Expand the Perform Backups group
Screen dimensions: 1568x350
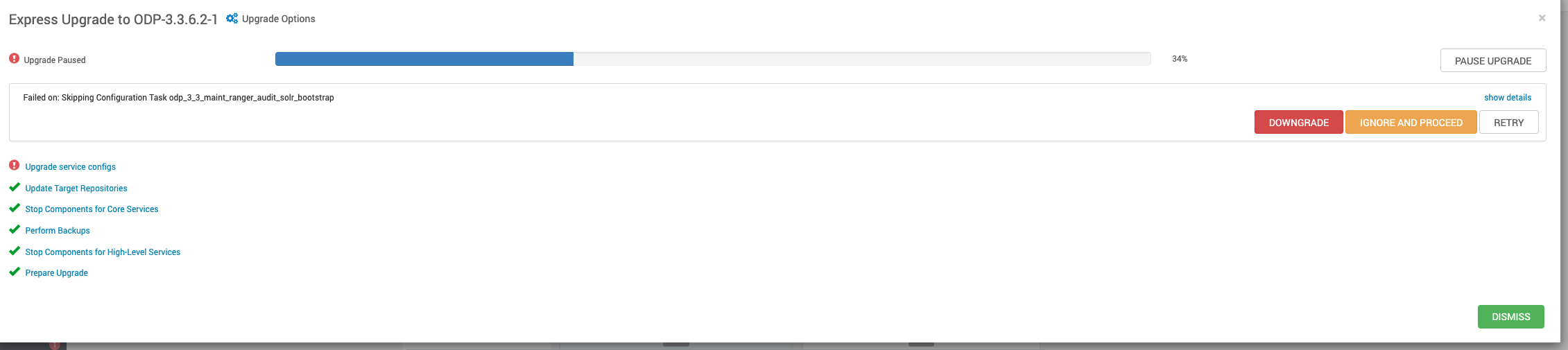point(58,231)
